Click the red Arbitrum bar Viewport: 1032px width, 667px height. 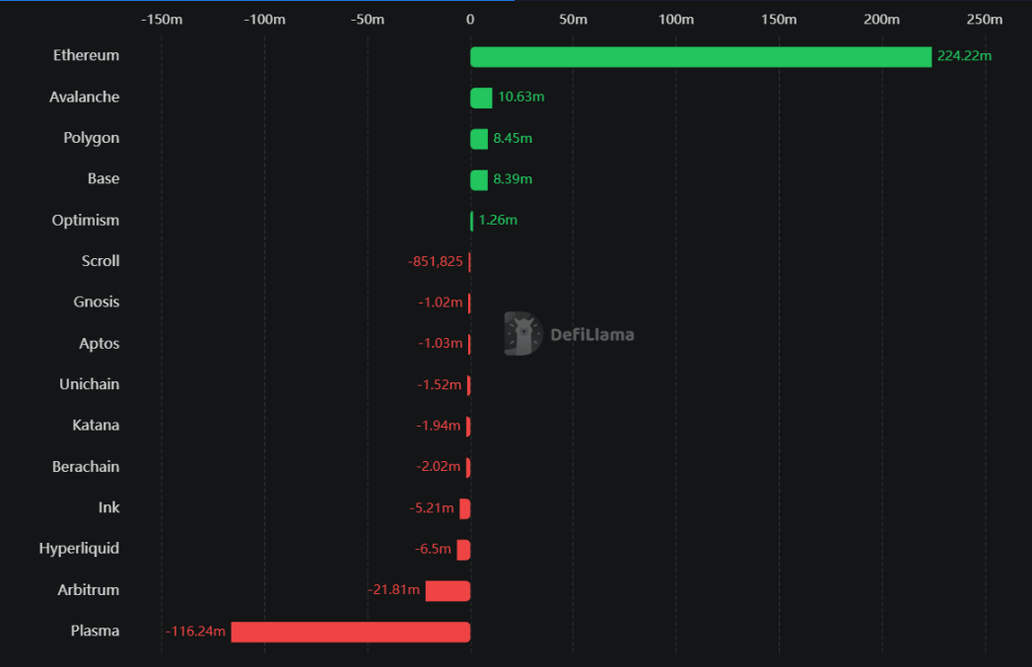[x=447, y=591]
